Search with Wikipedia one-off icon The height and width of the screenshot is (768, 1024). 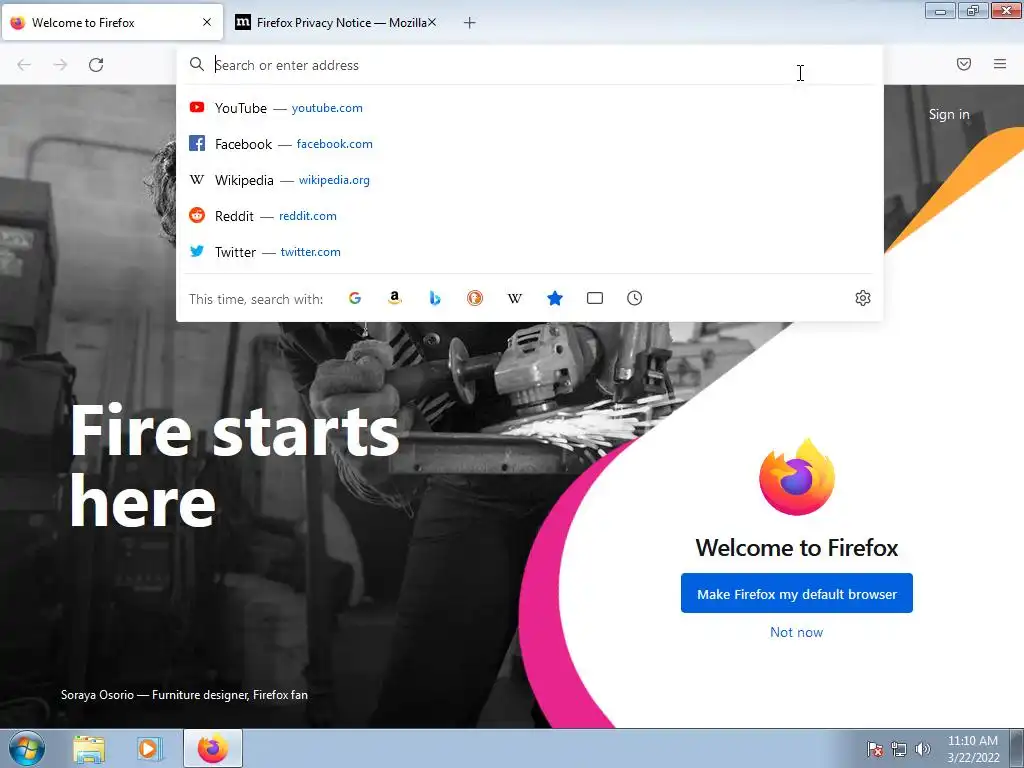click(515, 298)
